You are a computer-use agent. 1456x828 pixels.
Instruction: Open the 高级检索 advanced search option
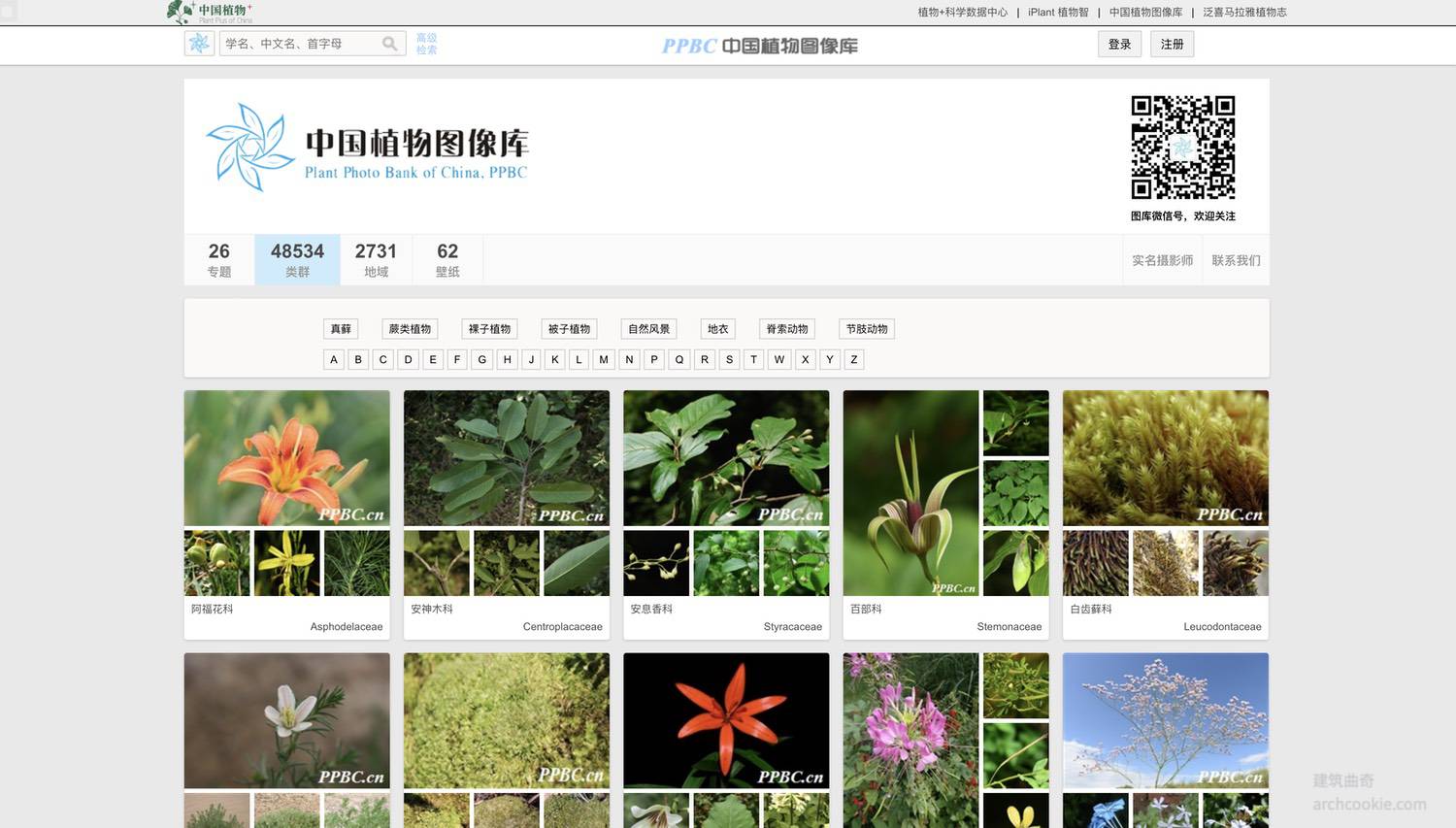(426, 44)
